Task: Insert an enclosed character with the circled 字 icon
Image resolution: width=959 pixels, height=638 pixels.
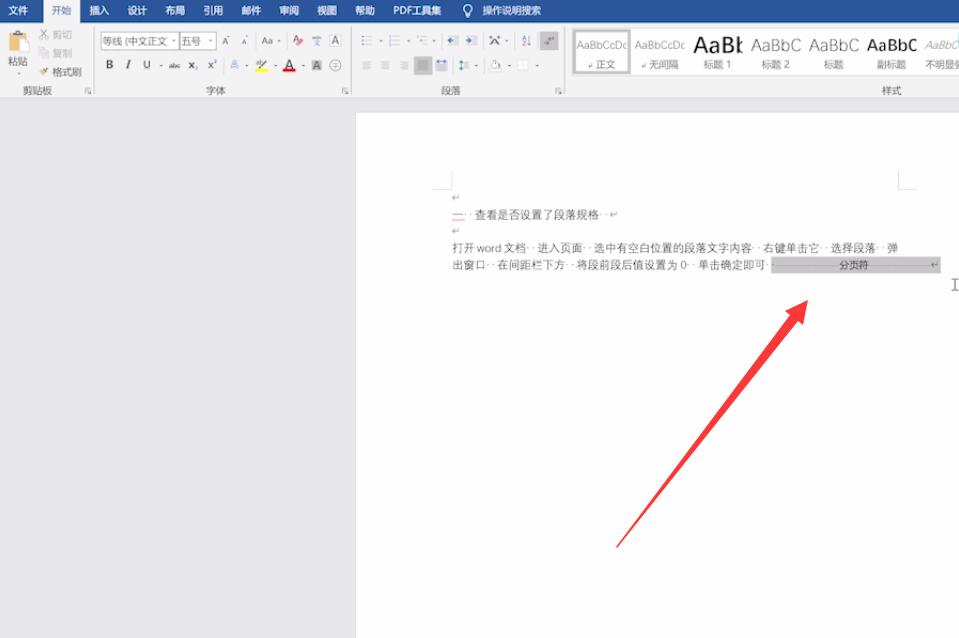Action: [x=335, y=65]
